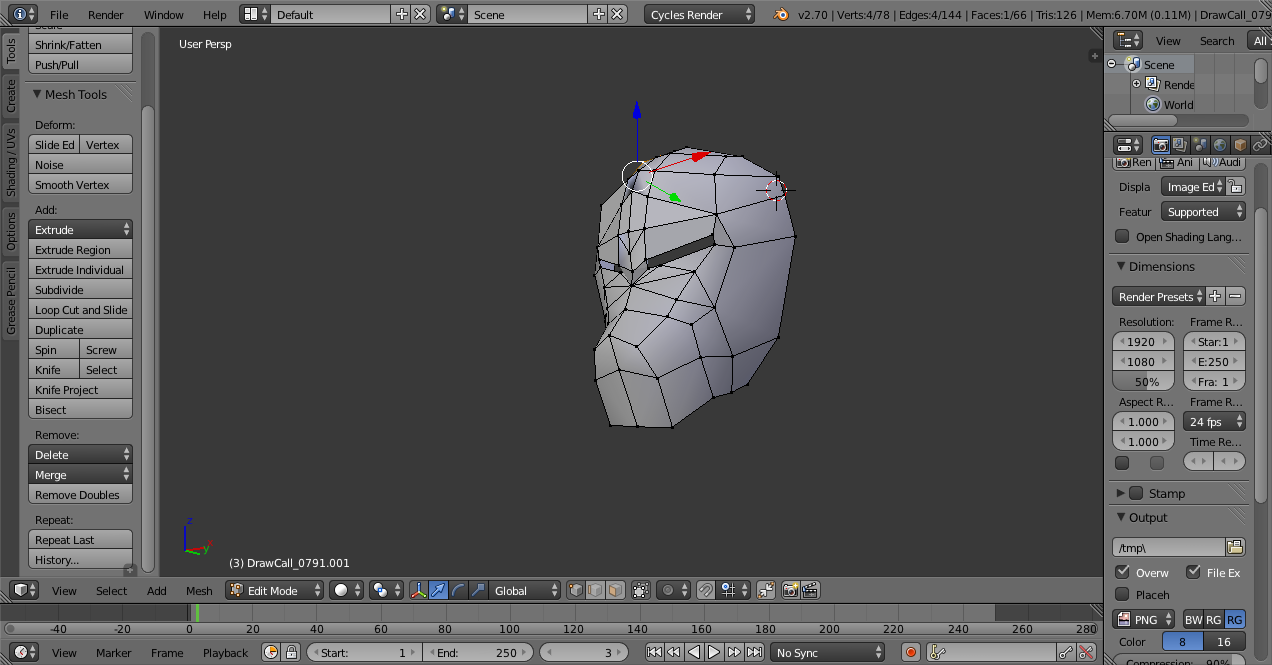Select the Scale manipulator icon

pos(478,590)
